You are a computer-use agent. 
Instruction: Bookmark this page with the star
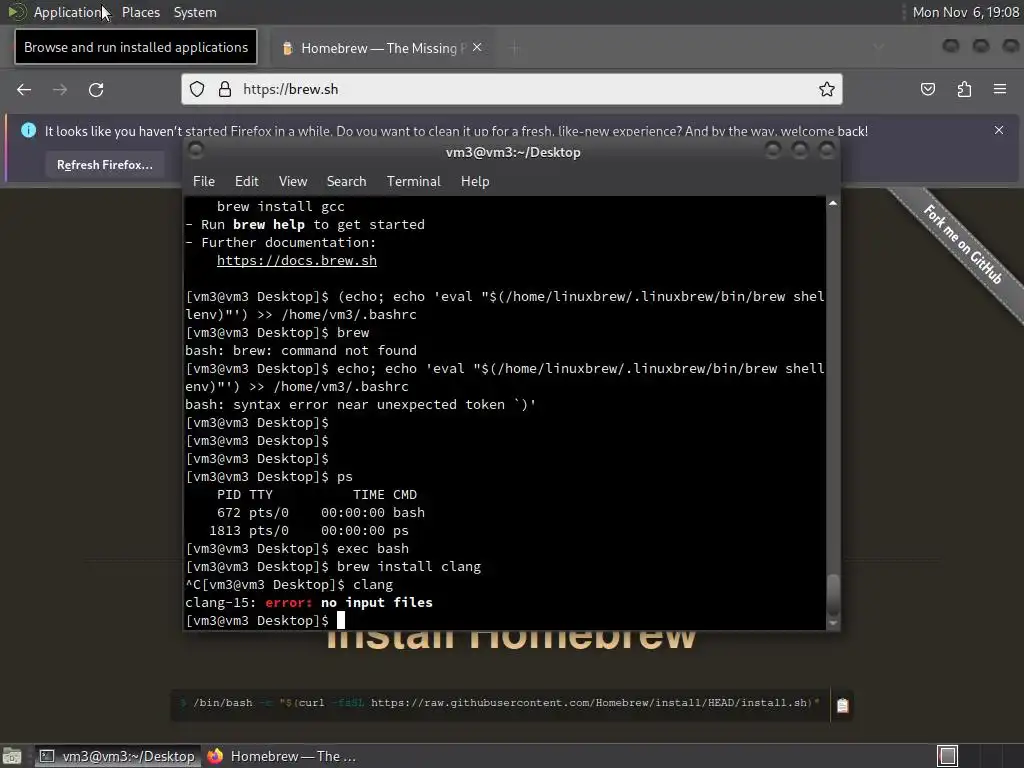[x=827, y=89]
